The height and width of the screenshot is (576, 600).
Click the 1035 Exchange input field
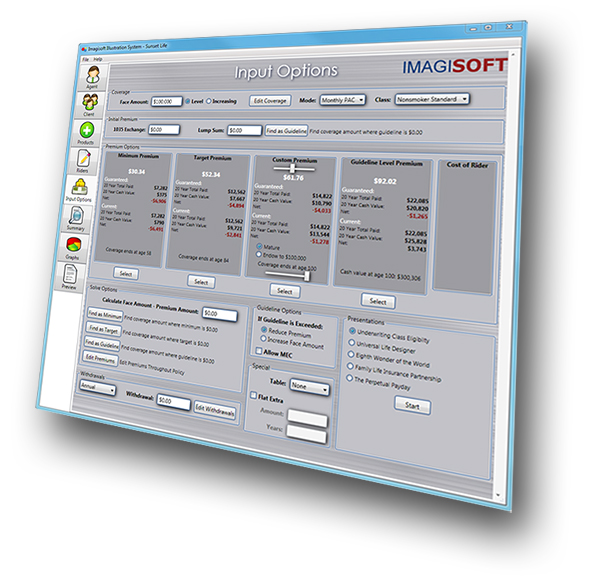coord(164,130)
